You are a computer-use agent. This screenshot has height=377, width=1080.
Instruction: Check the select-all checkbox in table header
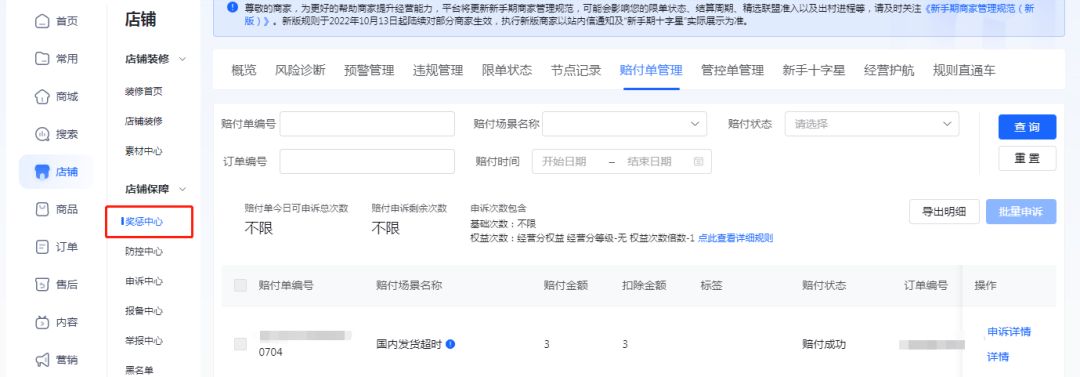240,285
